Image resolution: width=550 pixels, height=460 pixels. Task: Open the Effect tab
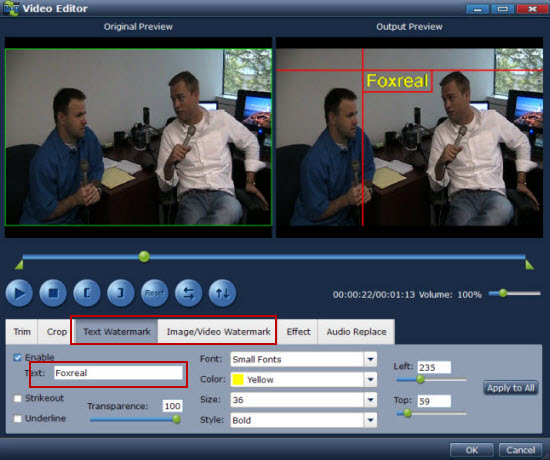(x=298, y=332)
